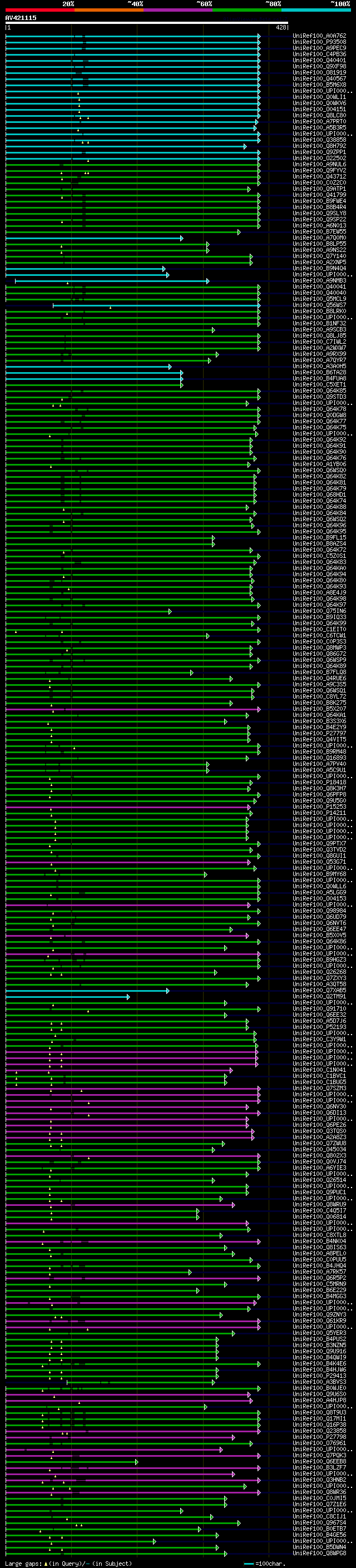Select the UniRef100_Q8H792 label
Screen dimensions: 356x1568
(319, 146)
